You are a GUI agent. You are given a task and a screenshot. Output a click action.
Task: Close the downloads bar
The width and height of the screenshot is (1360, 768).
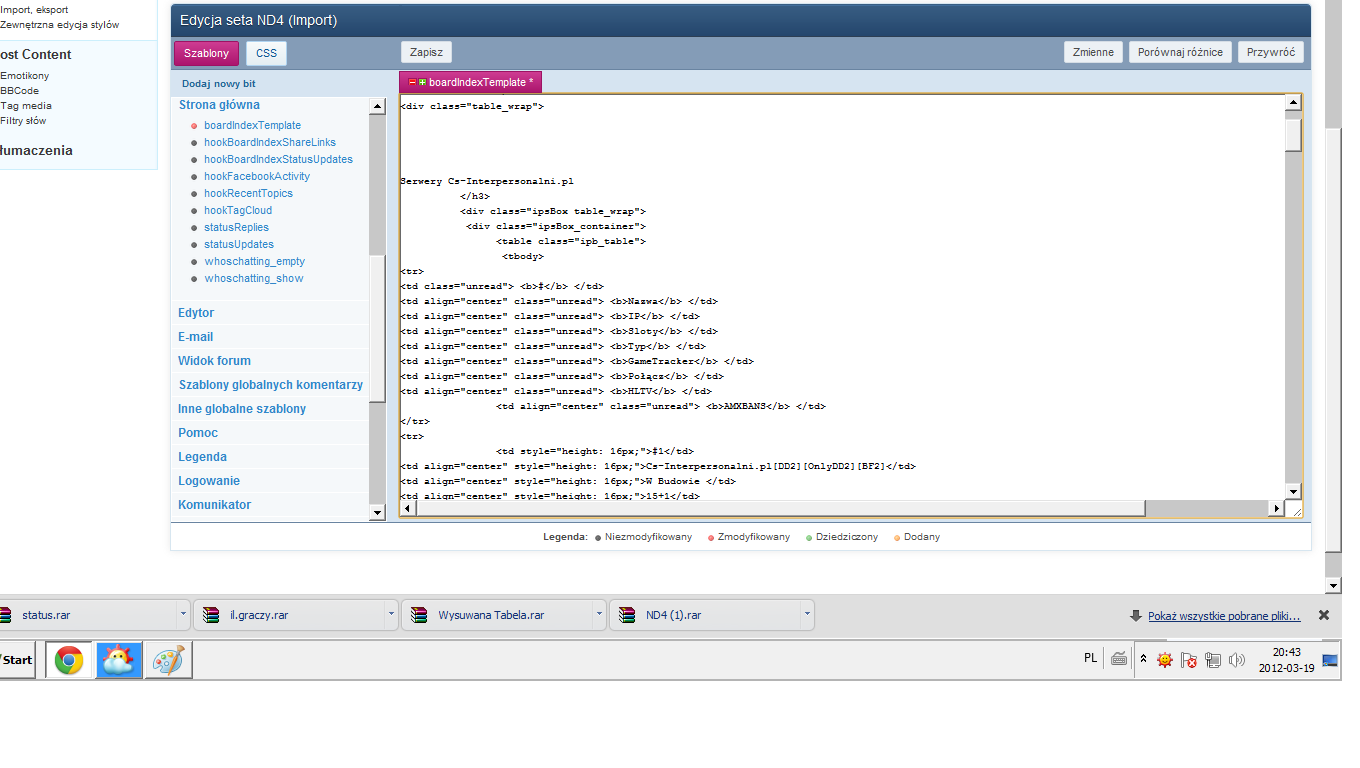click(x=1324, y=615)
